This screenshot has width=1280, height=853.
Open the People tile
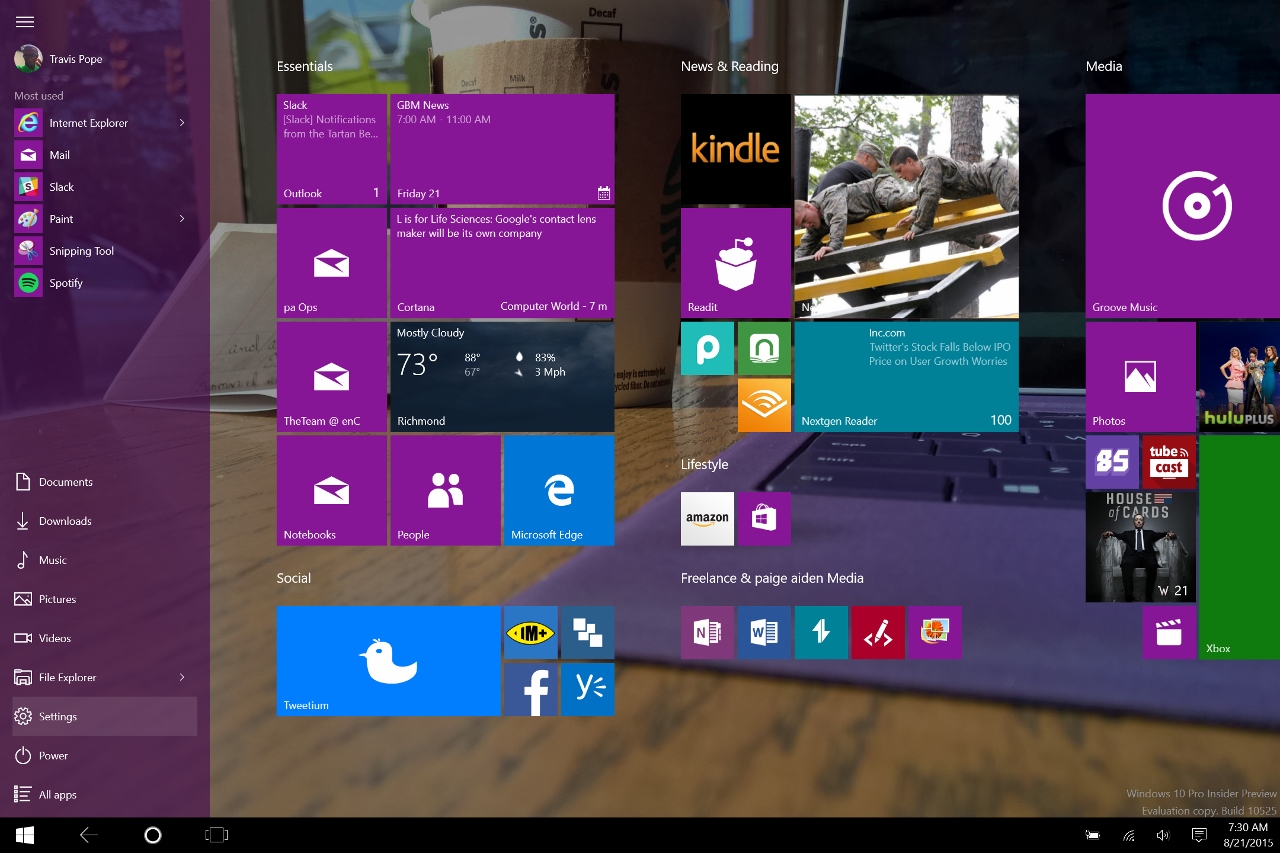click(x=445, y=490)
